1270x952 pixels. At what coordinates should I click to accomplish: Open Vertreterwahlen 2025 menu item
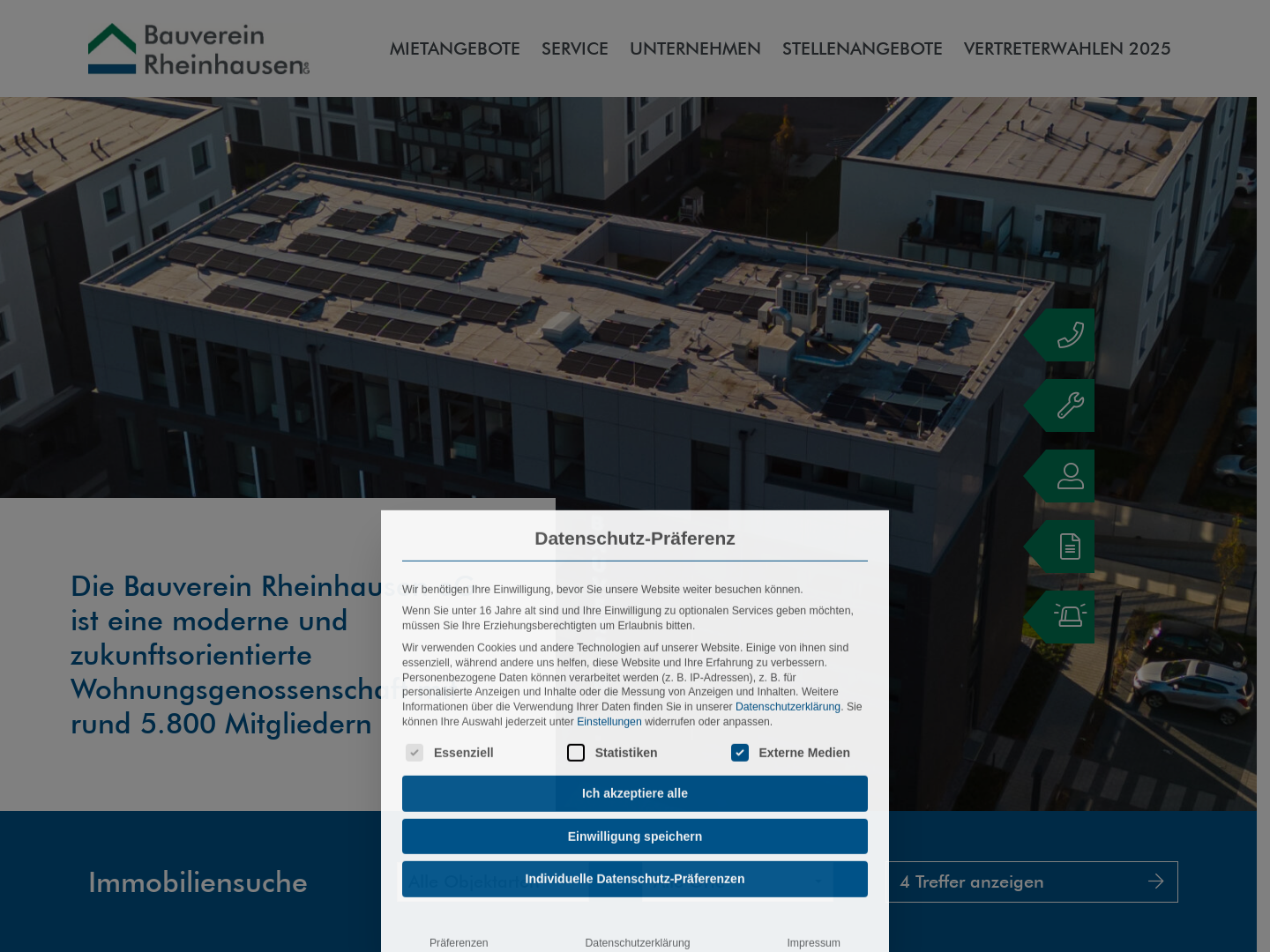click(x=1067, y=48)
